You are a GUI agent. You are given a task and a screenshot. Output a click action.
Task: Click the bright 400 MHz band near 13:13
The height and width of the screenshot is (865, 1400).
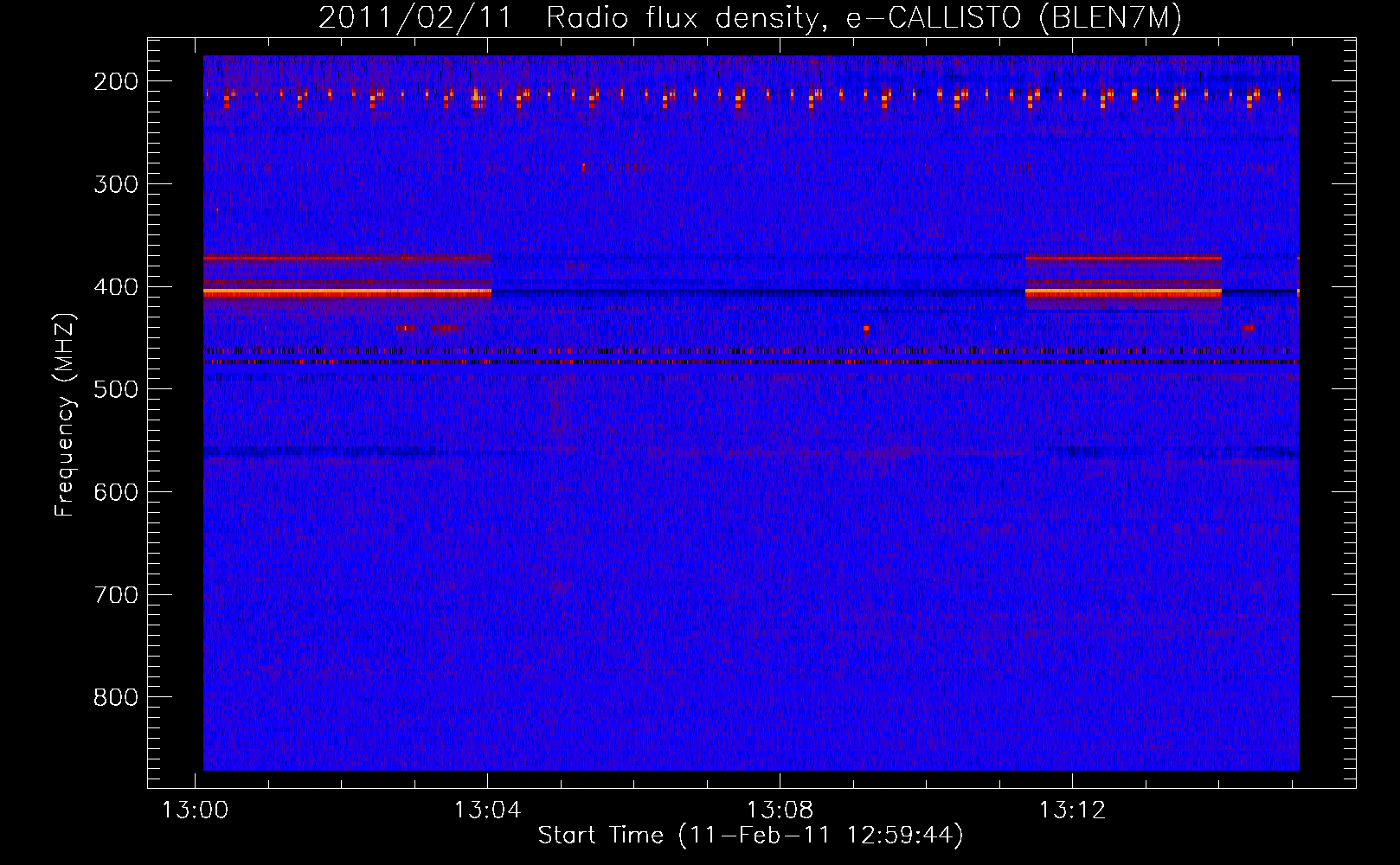tap(1123, 293)
